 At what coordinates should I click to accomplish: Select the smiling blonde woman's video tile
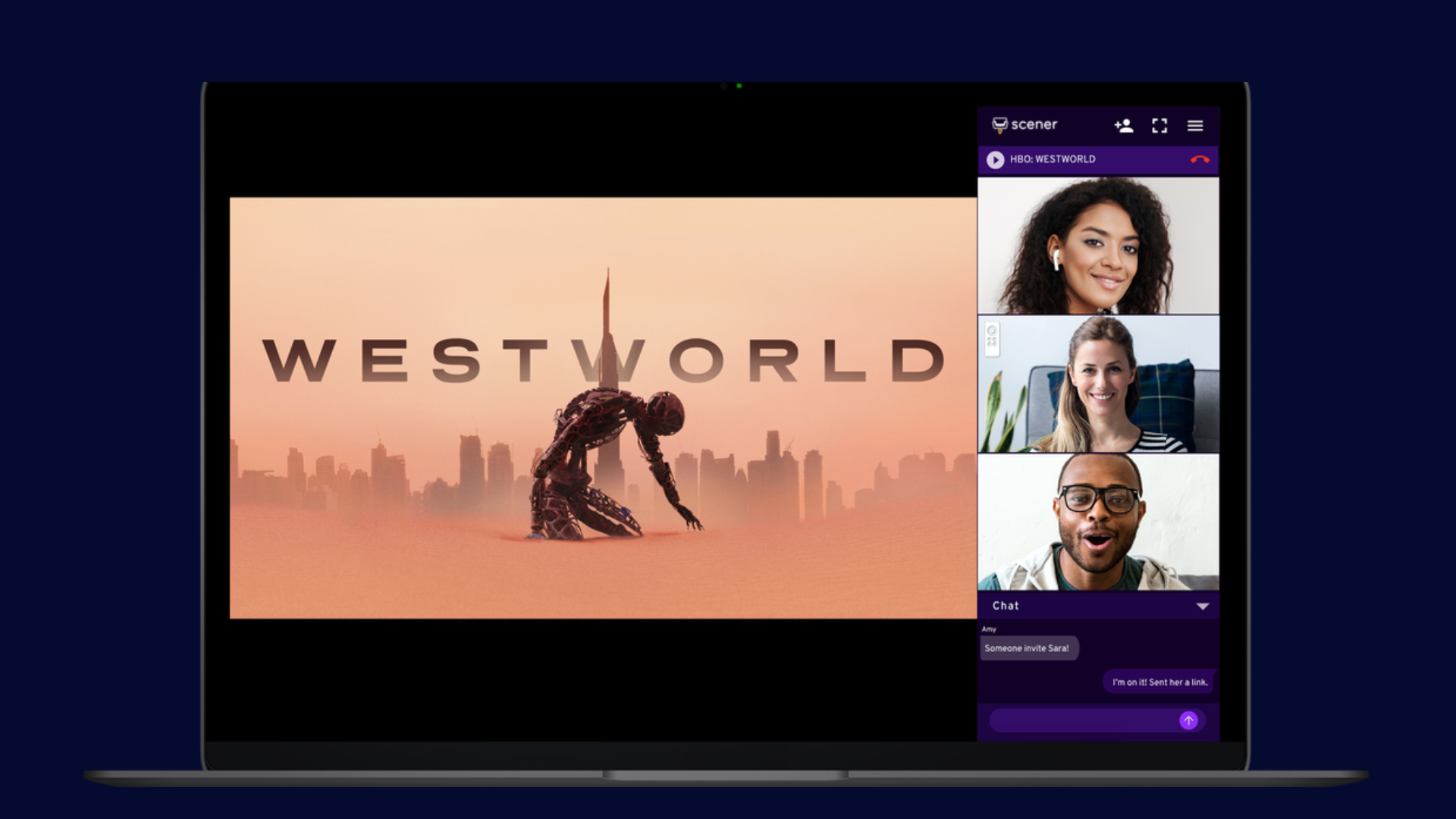tap(1098, 384)
